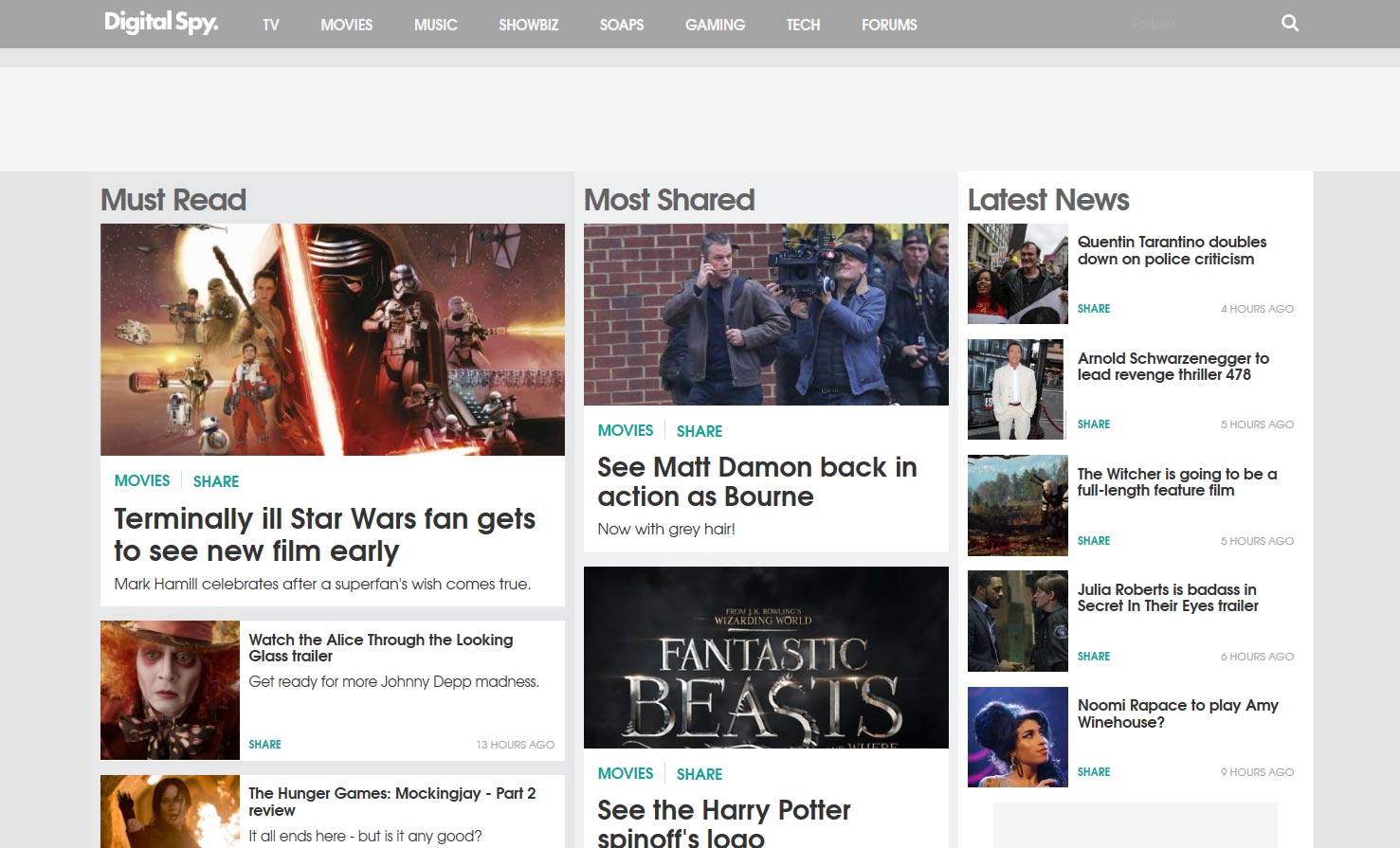Screen dimensions: 1400x848
Task: Share the Quentin Tarantino article
Action: click(1093, 308)
